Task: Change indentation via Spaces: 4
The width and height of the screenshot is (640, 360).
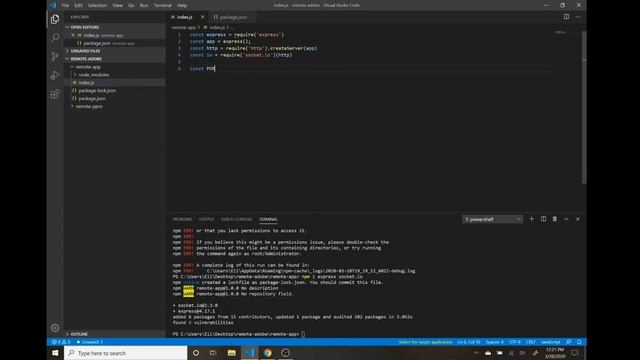Action: coord(494,342)
